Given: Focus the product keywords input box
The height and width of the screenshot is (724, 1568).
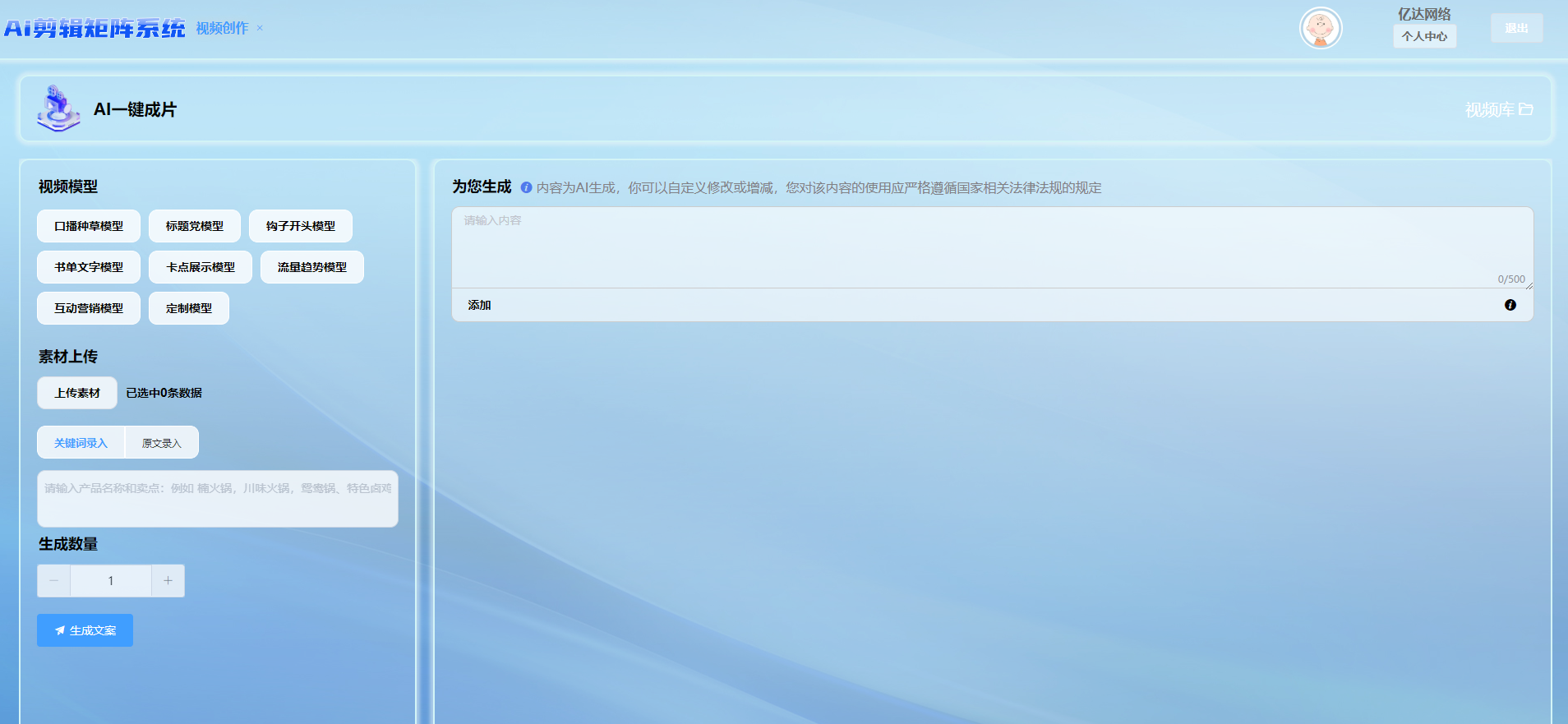Looking at the screenshot, I should pyautogui.click(x=218, y=499).
